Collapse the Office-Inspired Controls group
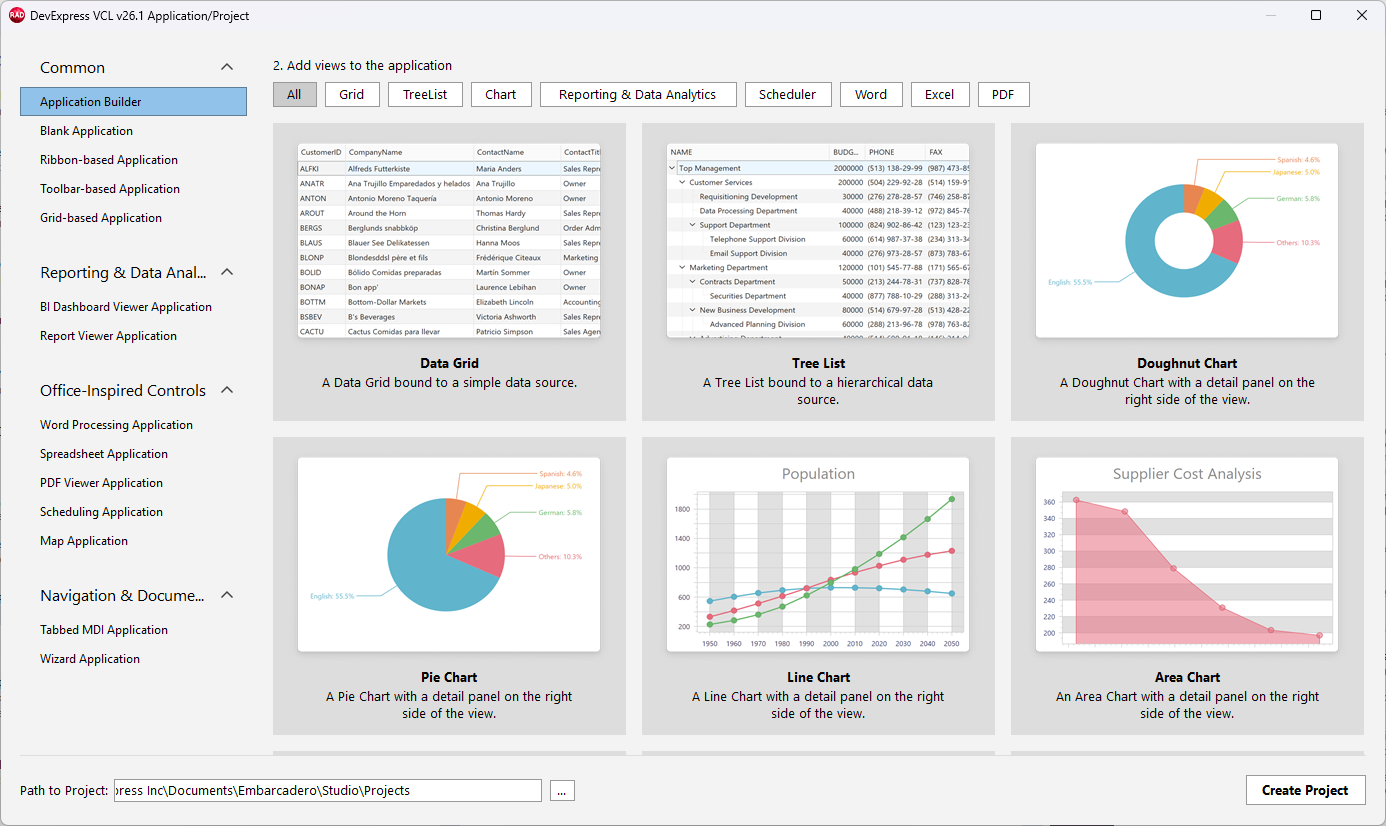Image resolution: width=1386 pixels, height=826 pixels. (x=227, y=390)
